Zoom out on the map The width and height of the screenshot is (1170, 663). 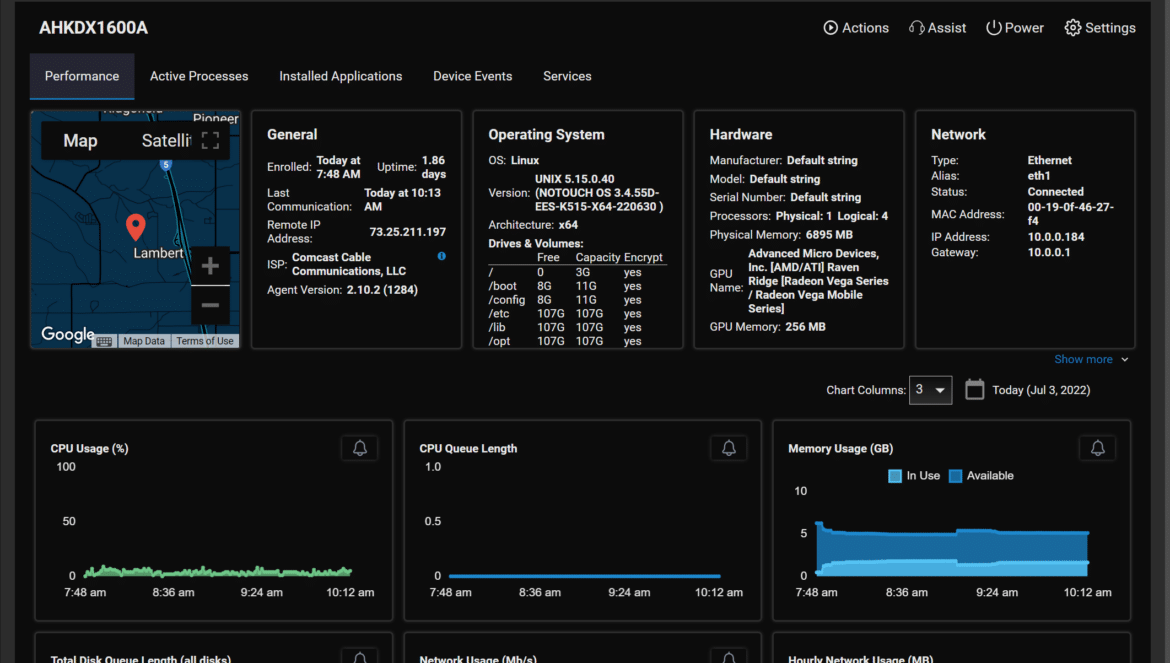210,305
